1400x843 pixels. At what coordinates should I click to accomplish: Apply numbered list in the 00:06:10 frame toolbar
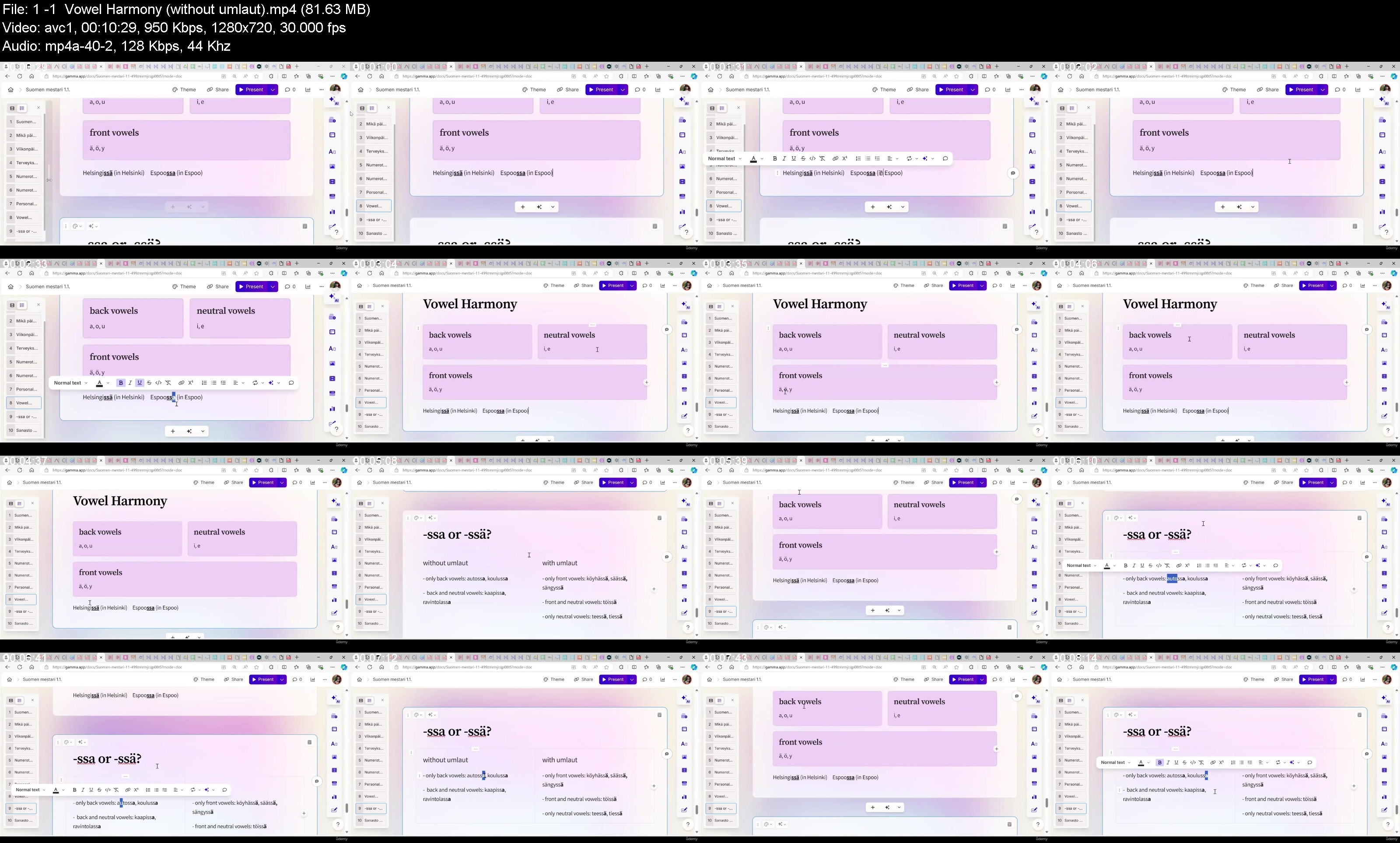1199,566
